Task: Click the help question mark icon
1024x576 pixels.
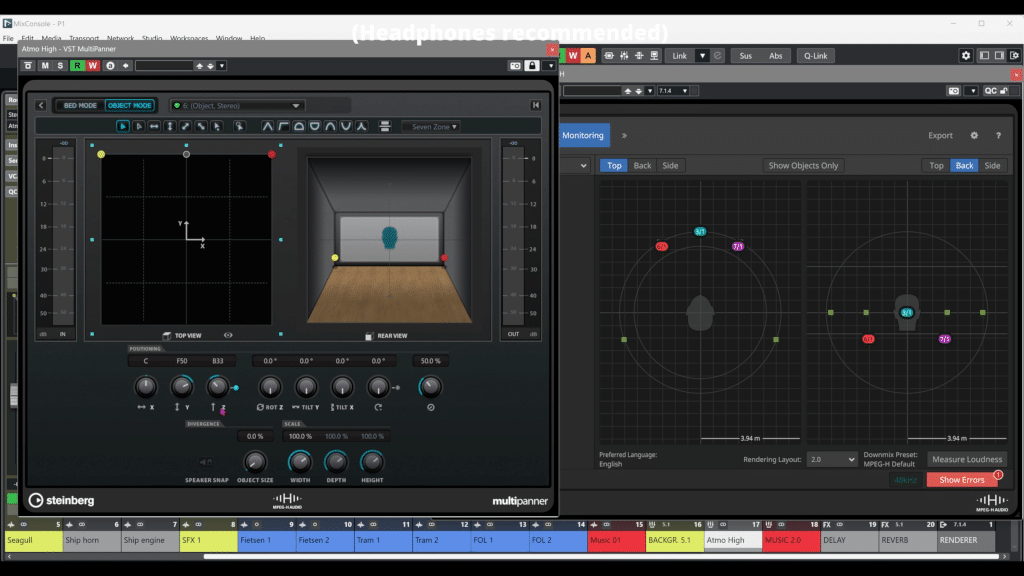Action: [997, 135]
